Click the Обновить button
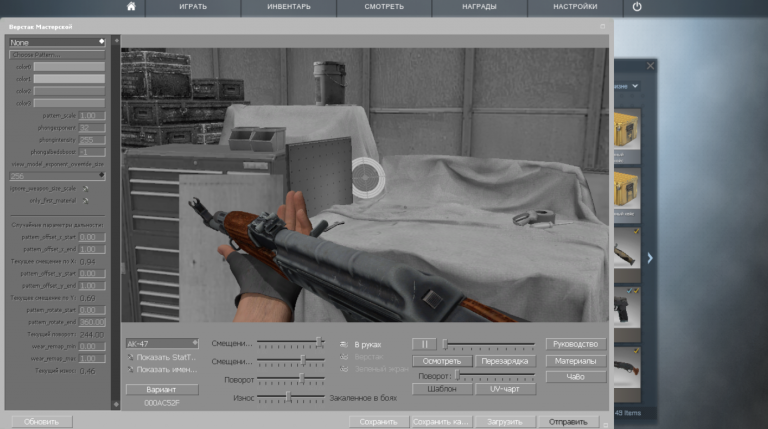The image size is (768, 429). 42,422
